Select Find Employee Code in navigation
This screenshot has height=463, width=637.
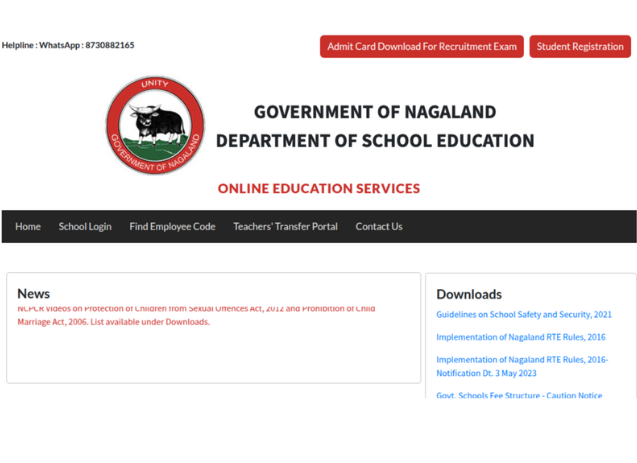point(172,227)
